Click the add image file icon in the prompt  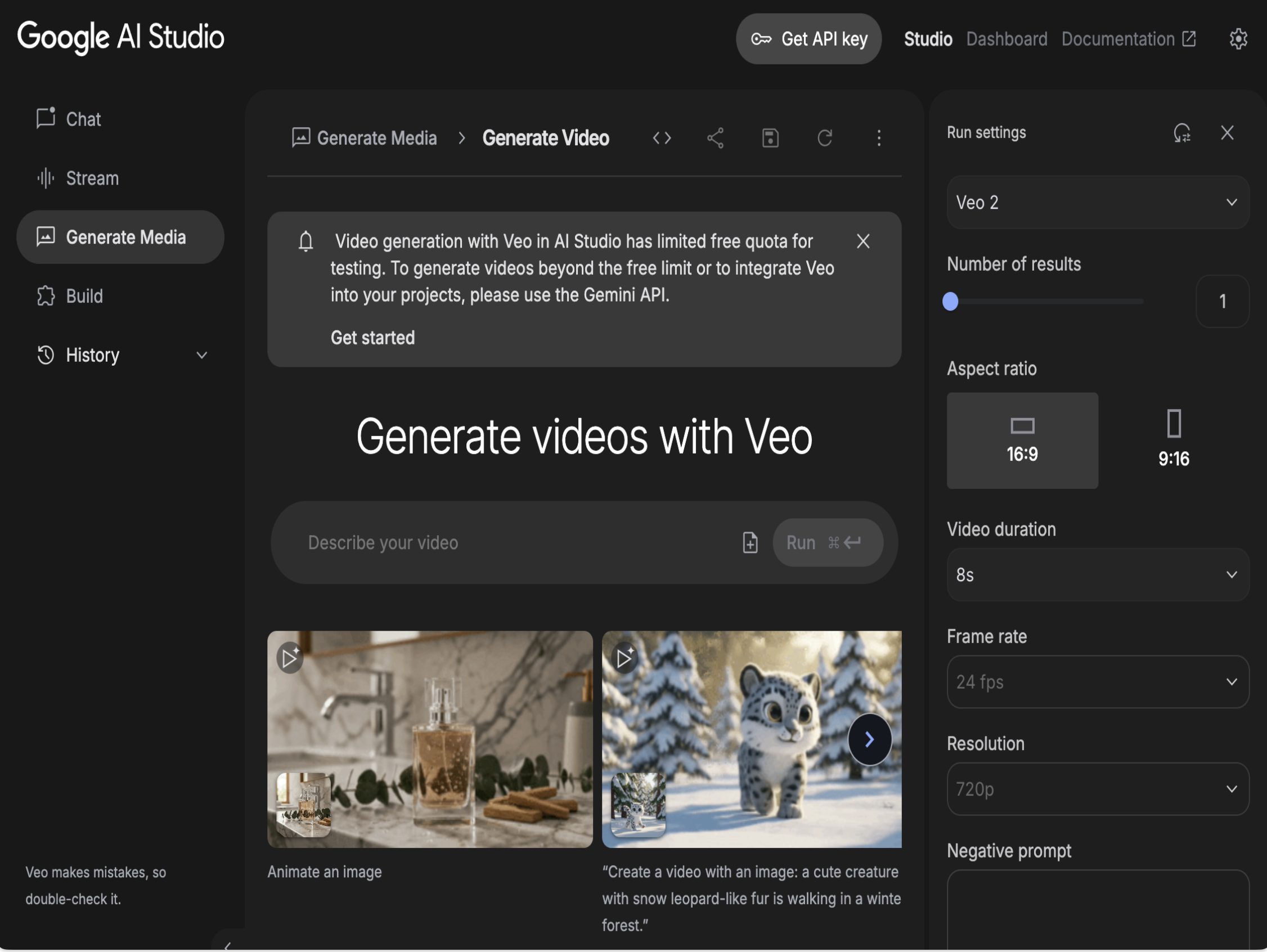pos(750,542)
